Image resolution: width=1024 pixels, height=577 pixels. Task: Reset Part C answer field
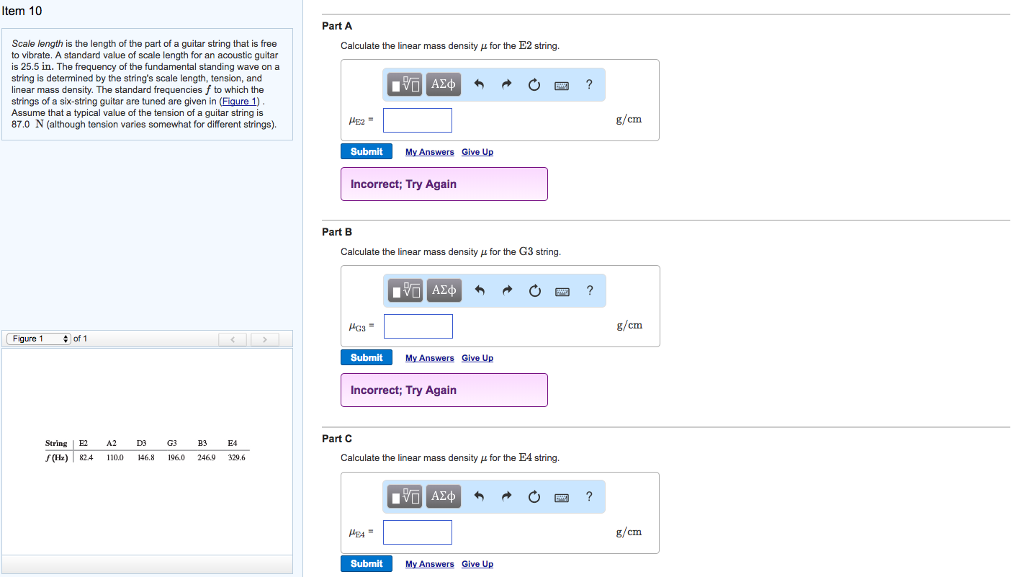[534, 497]
